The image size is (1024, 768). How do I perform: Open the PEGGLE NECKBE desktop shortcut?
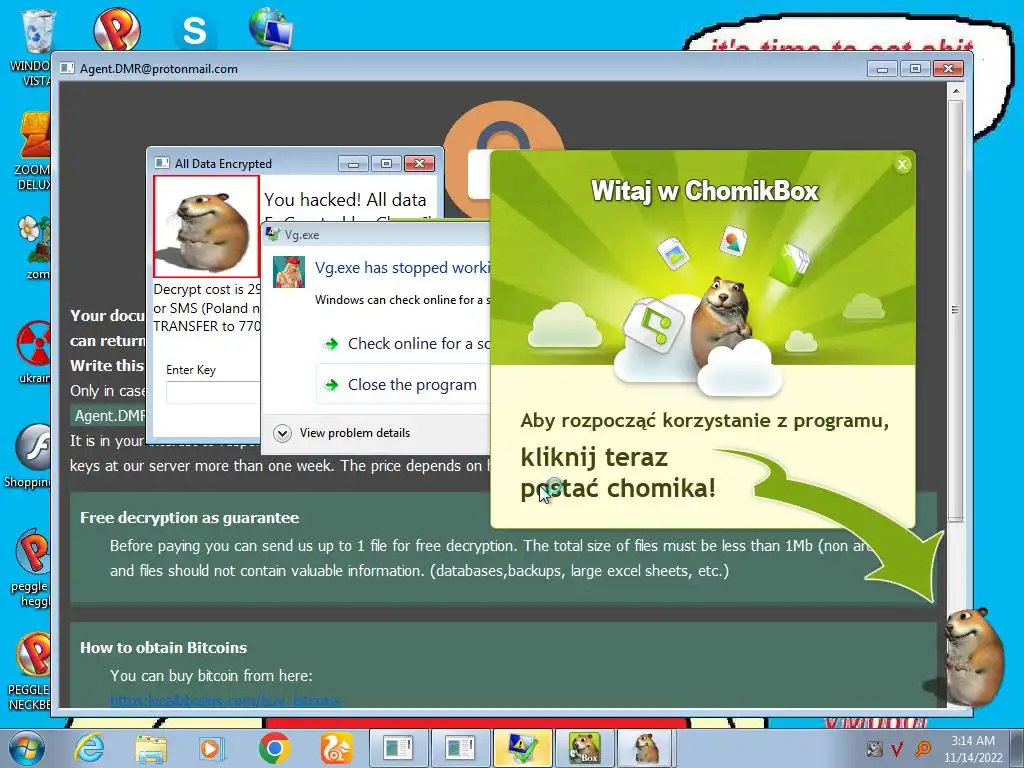(33, 655)
